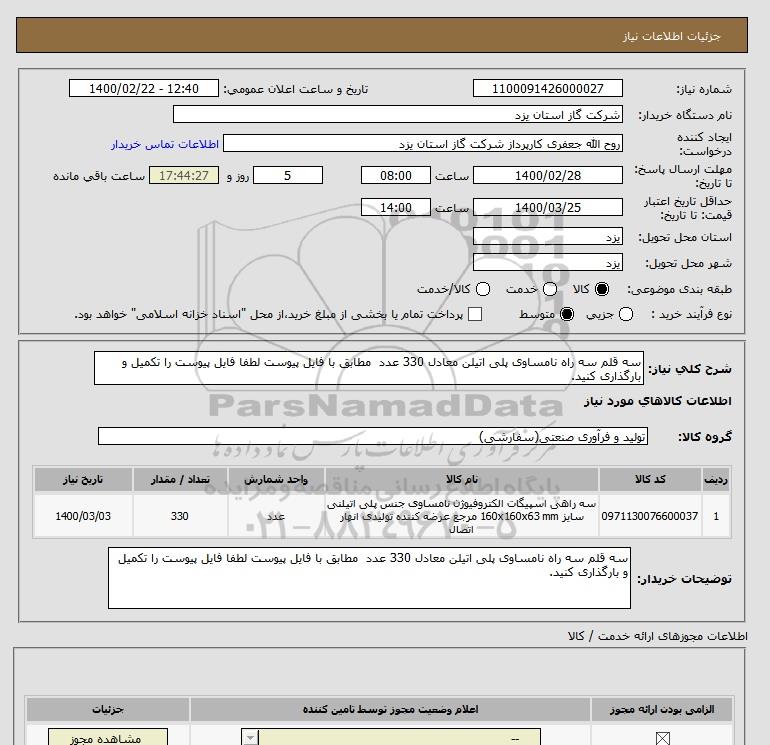The image size is (770, 745).
Task: Click the price validity date 1400/03/25
Action: 548,207
